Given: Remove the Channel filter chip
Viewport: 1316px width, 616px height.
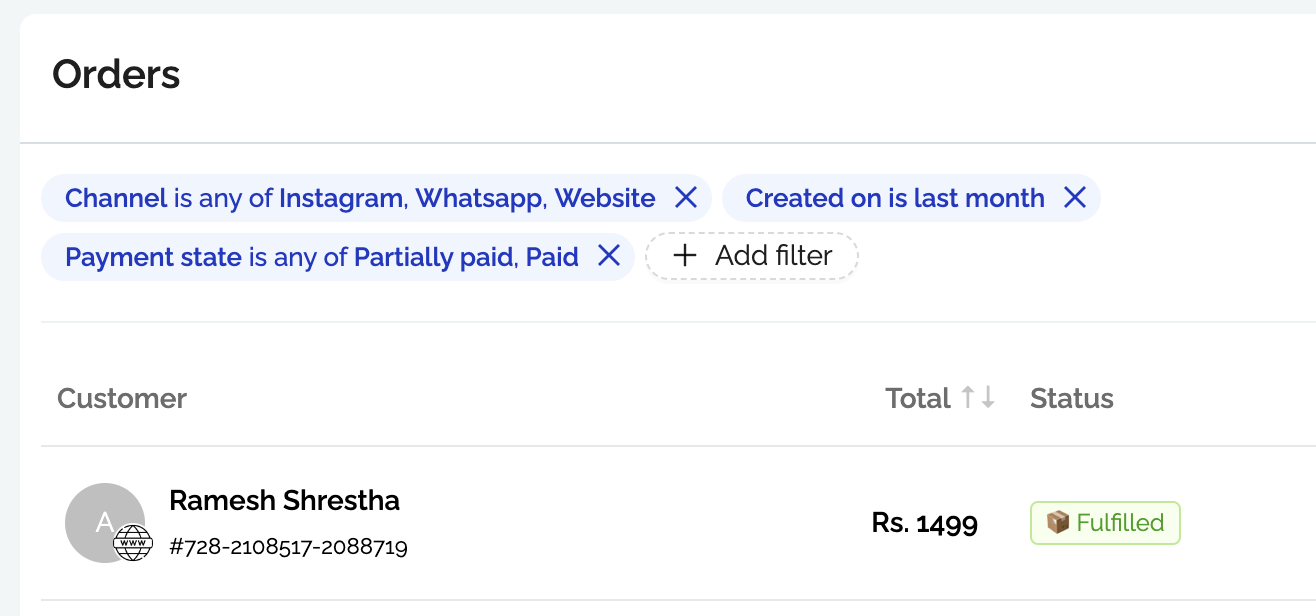Looking at the screenshot, I should click(x=685, y=198).
